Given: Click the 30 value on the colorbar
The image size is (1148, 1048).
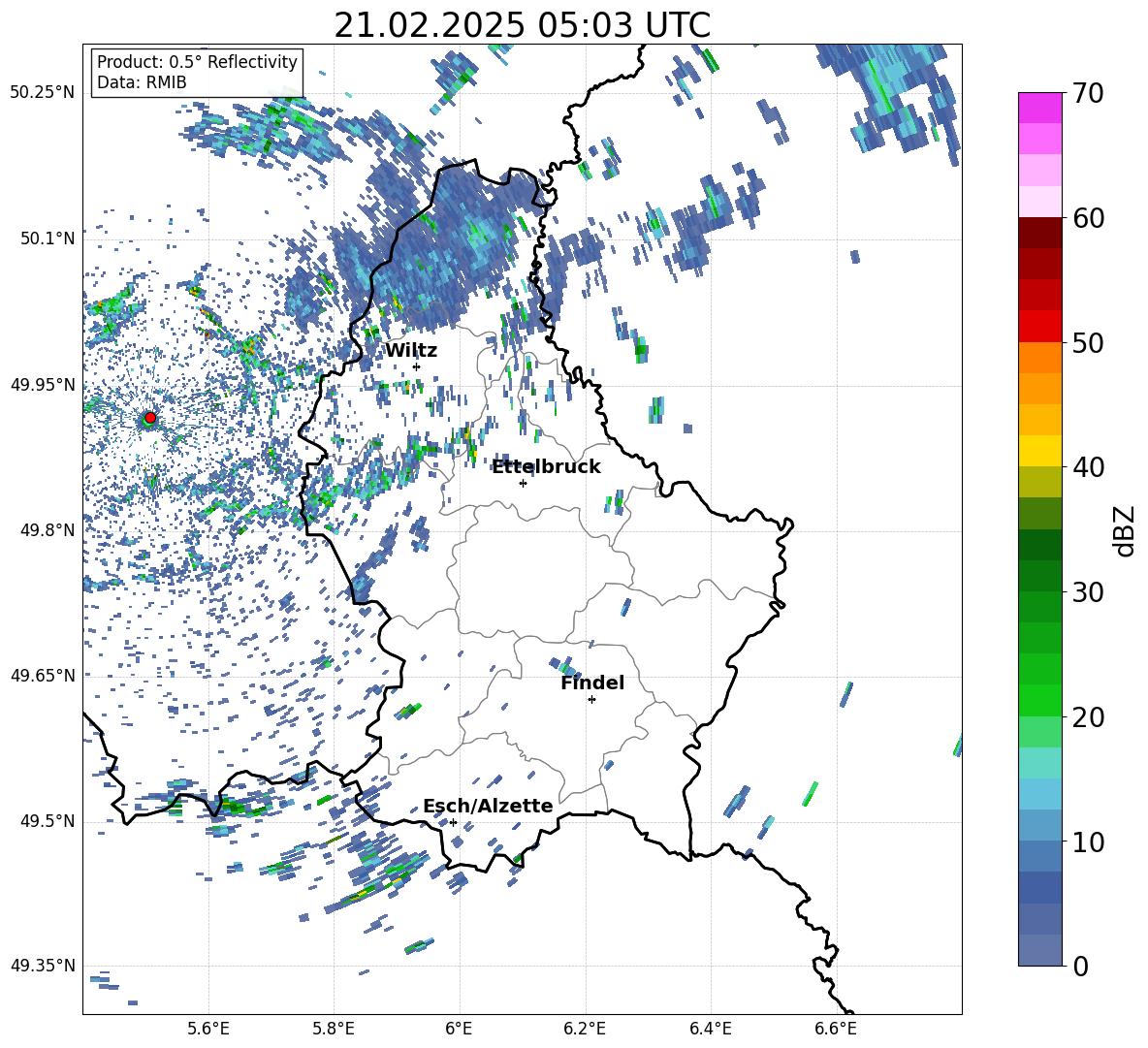Looking at the screenshot, I should [1087, 592].
